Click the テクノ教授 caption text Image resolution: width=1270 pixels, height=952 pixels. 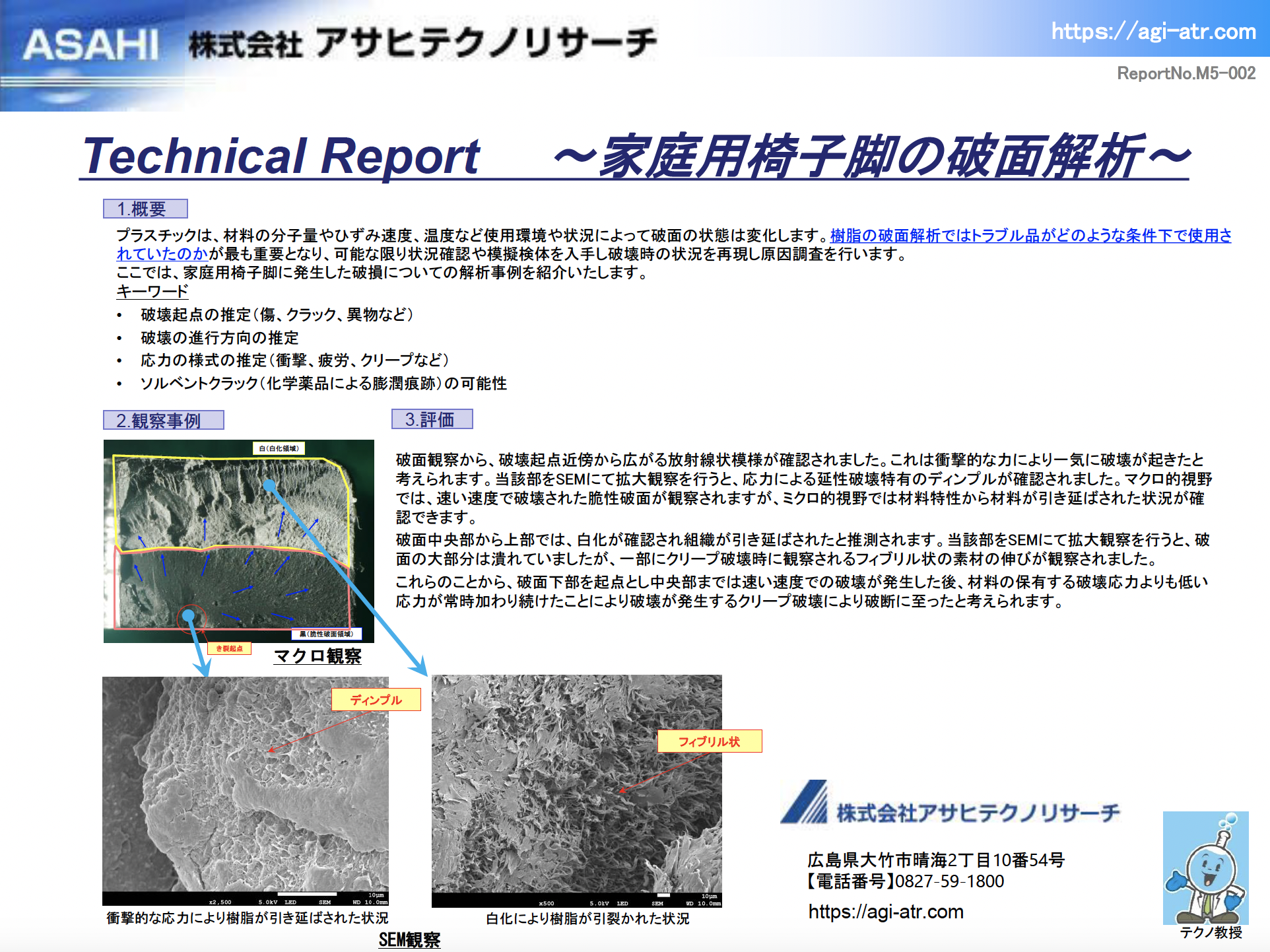click(x=1211, y=932)
